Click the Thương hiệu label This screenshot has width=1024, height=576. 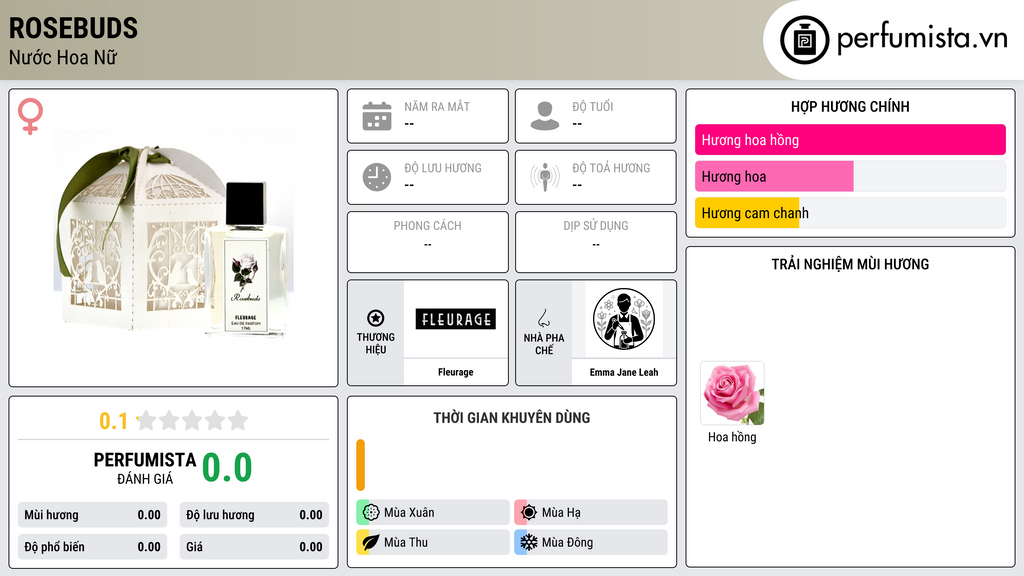click(376, 344)
